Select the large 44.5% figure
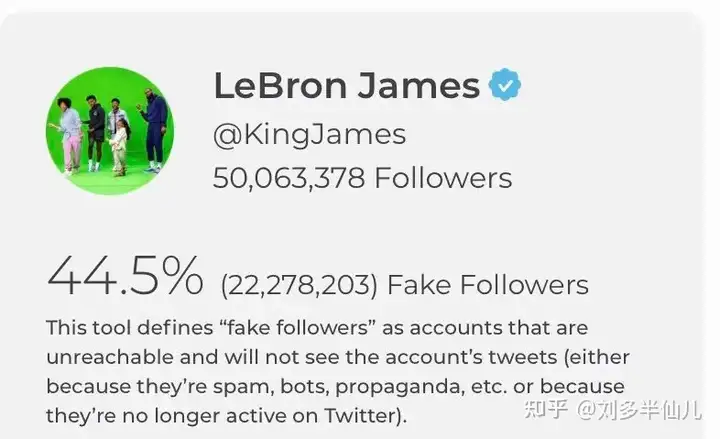This screenshot has height=439, width=720. [x=125, y=276]
